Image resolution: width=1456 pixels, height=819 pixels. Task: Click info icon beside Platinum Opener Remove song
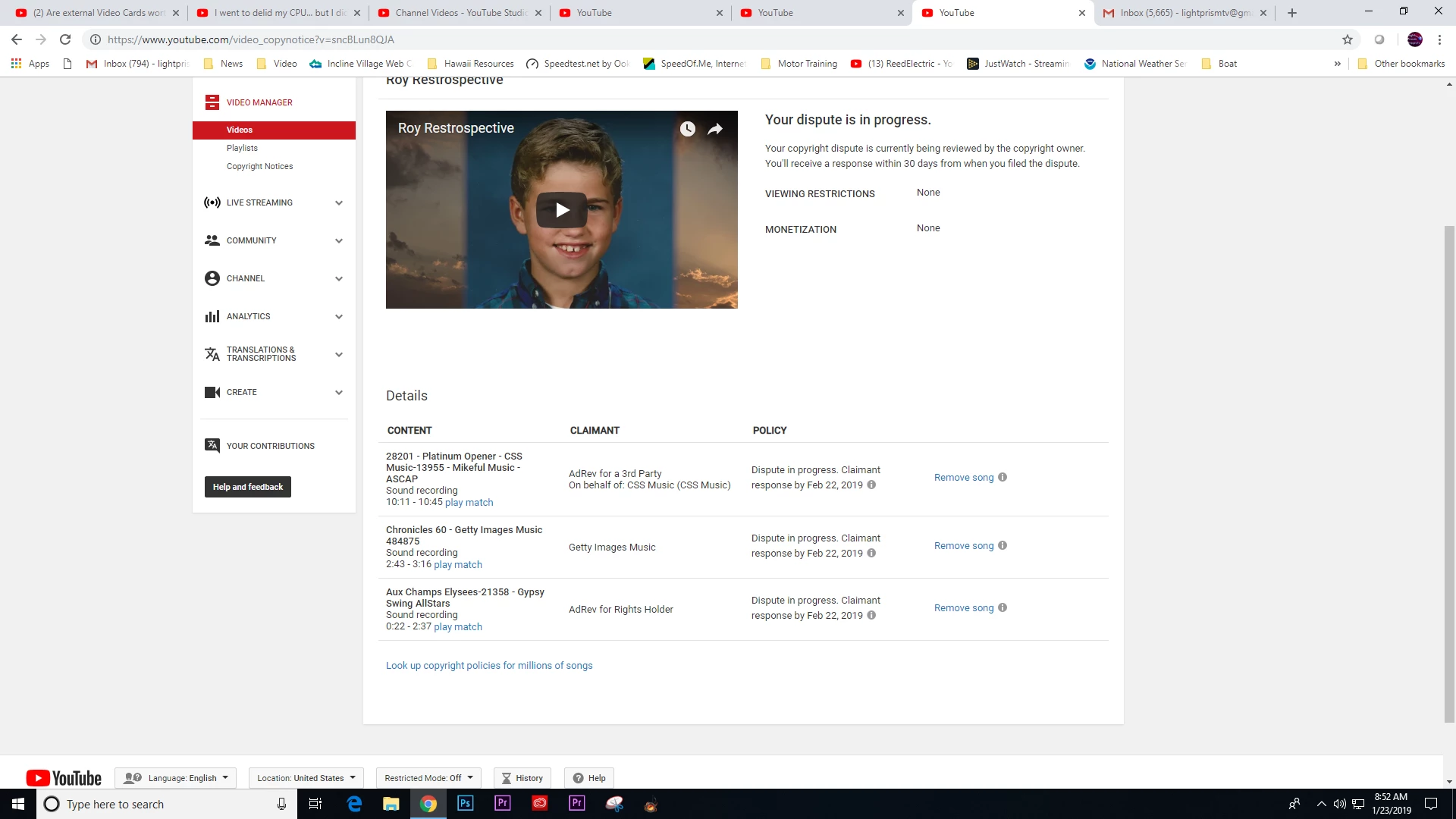(x=1003, y=477)
